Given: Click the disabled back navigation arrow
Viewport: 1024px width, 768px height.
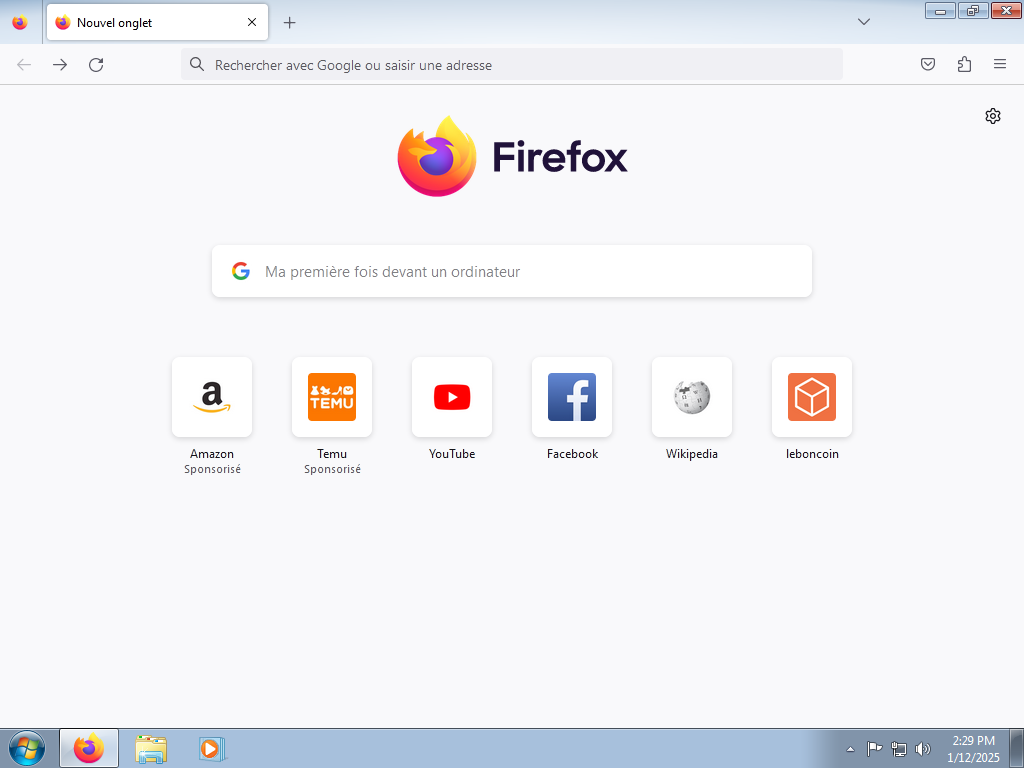Looking at the screenshot, I should [x=23, y=64].
